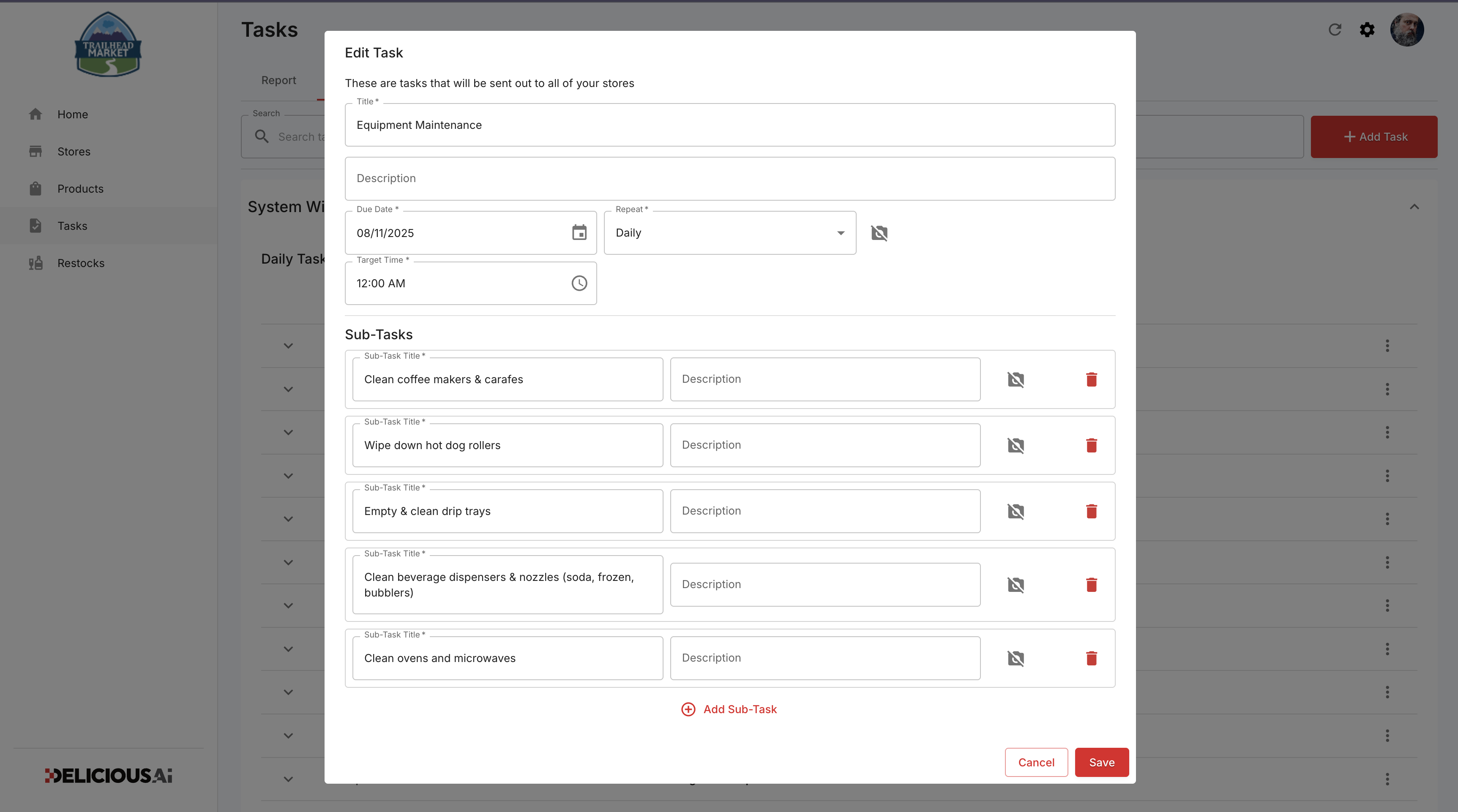Image resolution: width=1458 pixels, height=812 pixels.
Task: Expand the first task row chevron
Action: [288, 346]
